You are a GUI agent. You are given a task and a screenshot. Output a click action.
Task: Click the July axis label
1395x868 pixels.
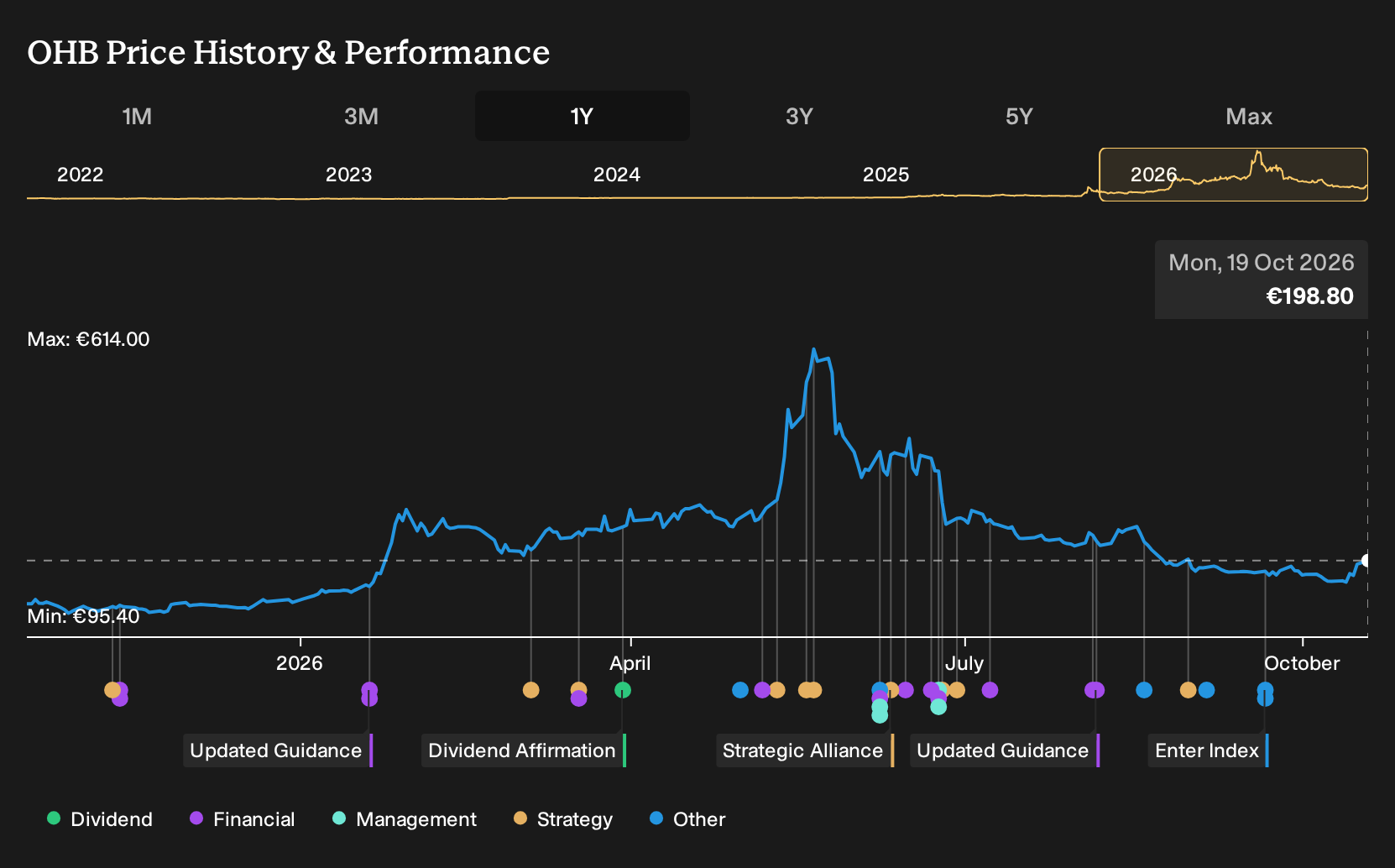[964, 663]
